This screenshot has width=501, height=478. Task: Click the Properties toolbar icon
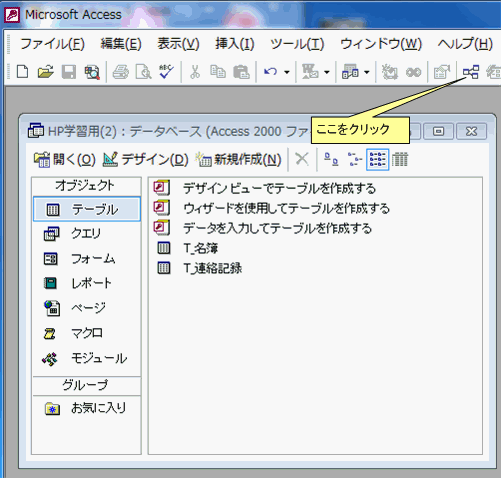442,72
